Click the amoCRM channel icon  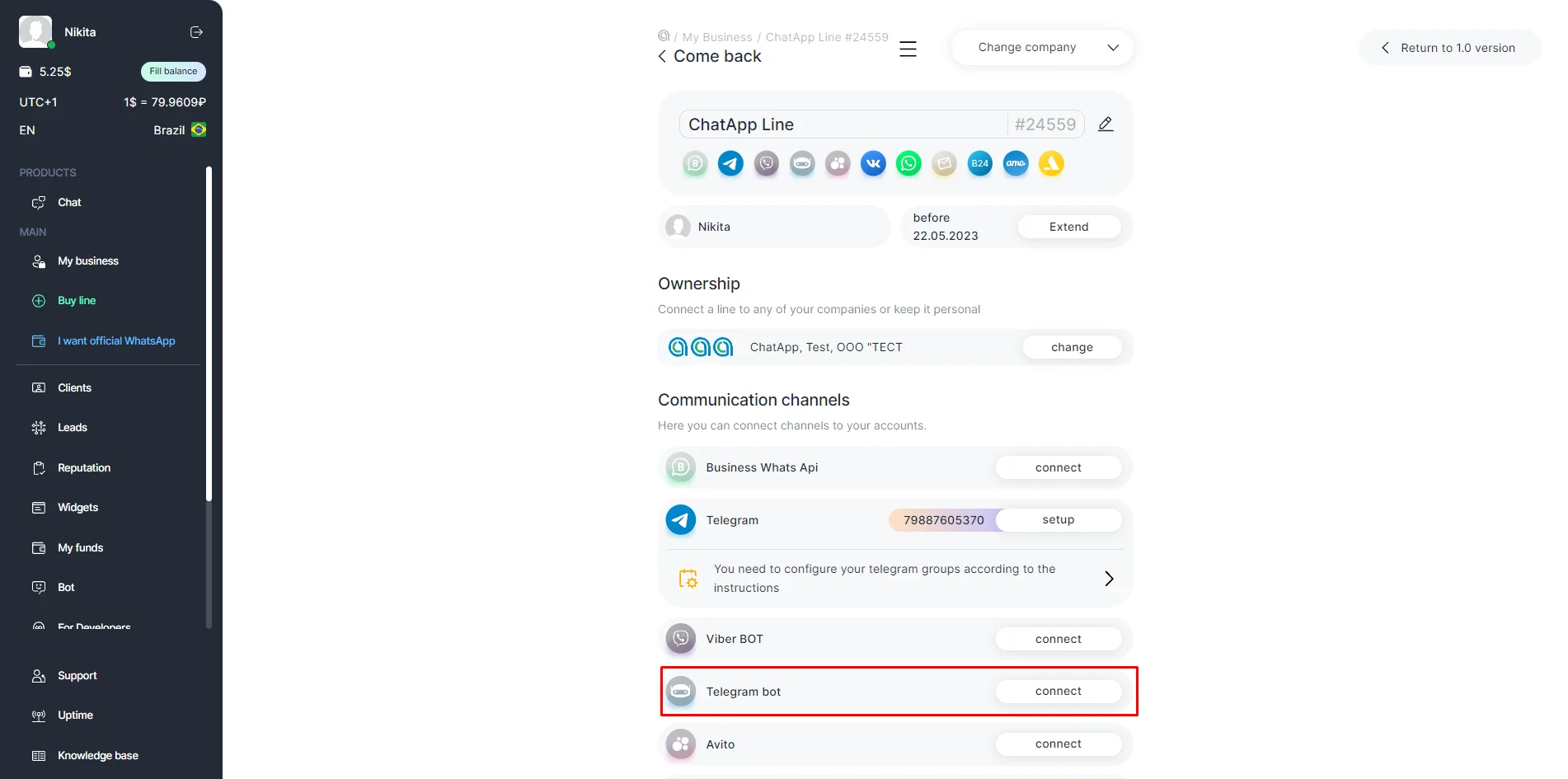point(1016,163)
